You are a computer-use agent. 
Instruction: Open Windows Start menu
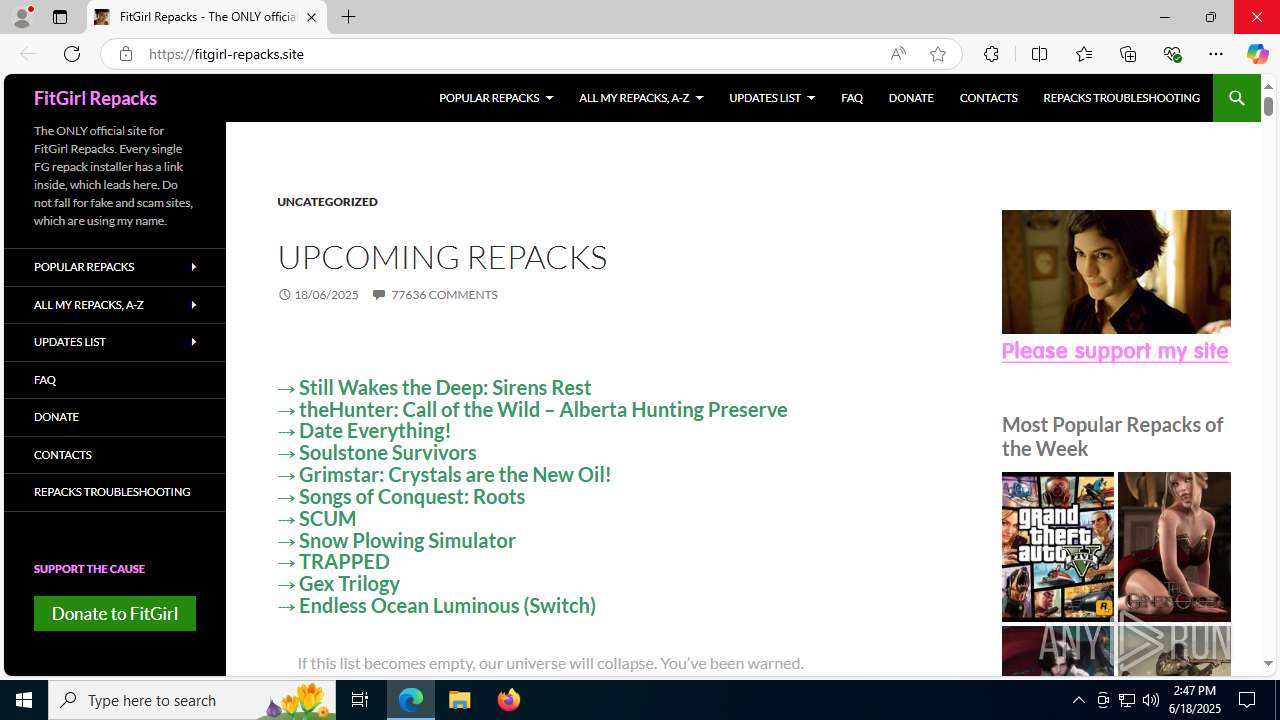click(24, 700)
